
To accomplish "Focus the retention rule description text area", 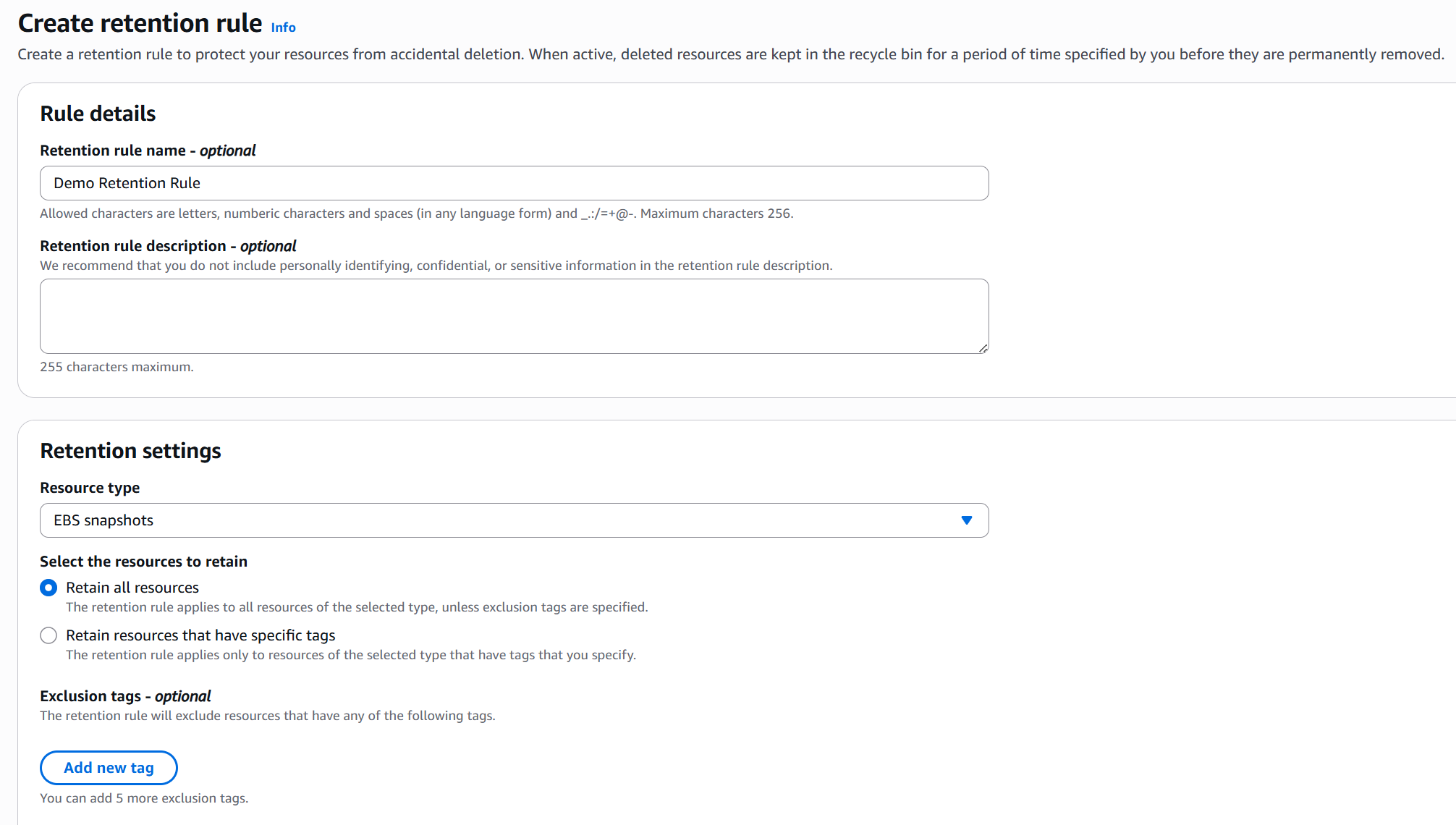I will click(514, 316).
